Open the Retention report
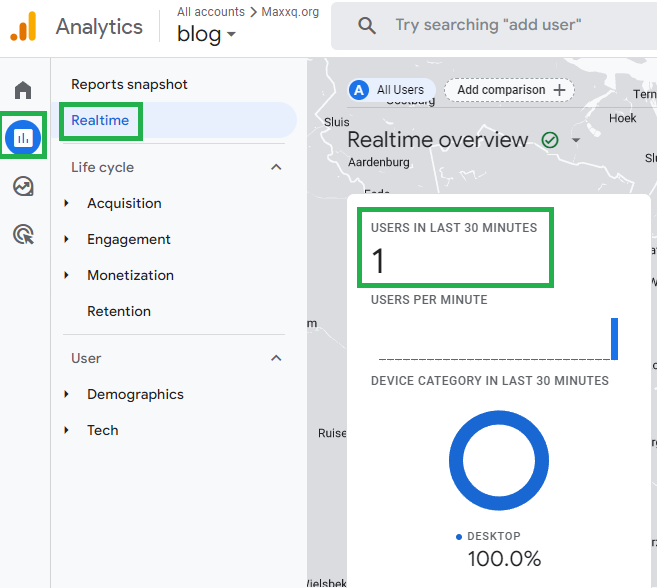Viewport: 657px width, 588px height. [x=119, y=311]
